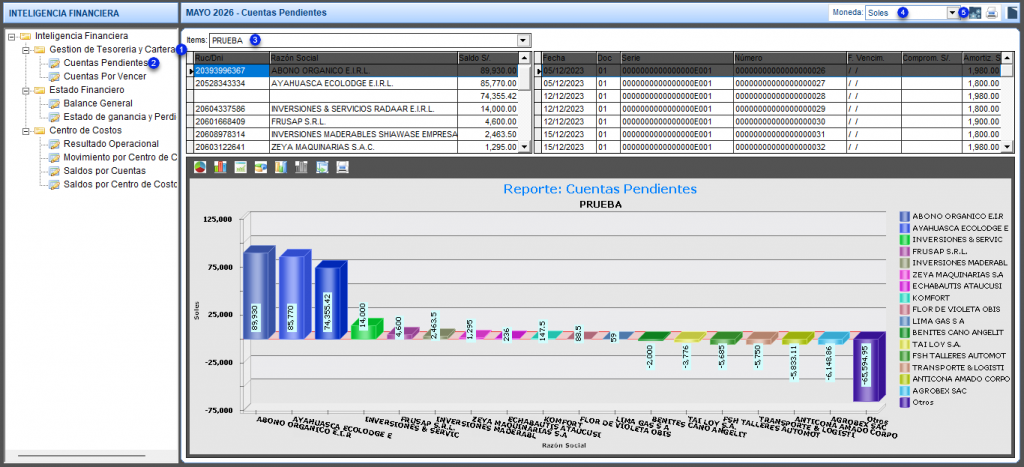The height and width of the screenshot is (467, 1024).
Task: Collapse the Estado Financiero tree folder
Action: 25,90
